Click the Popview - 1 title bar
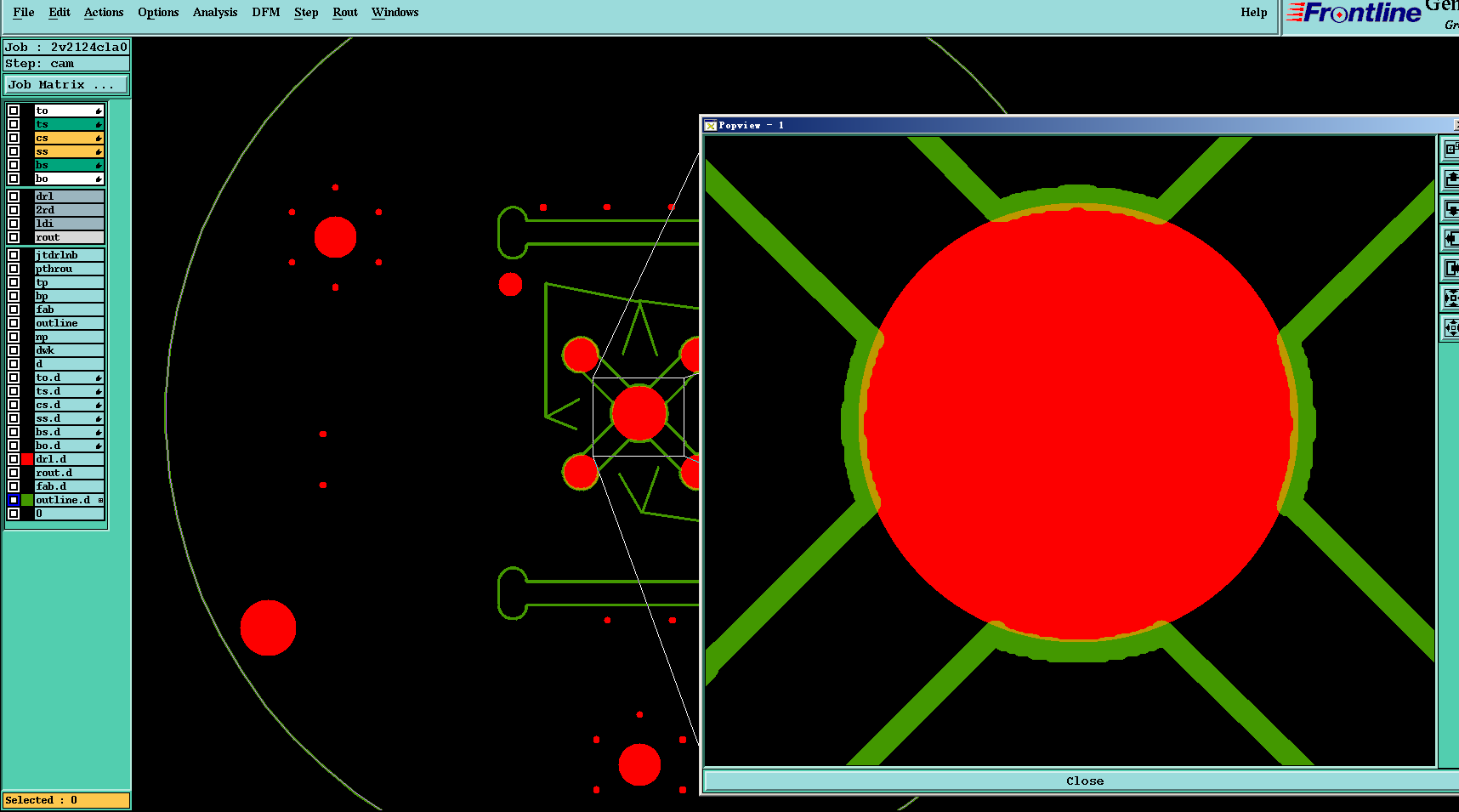This screenshot has width=1459, height=812. [1080, 126]
